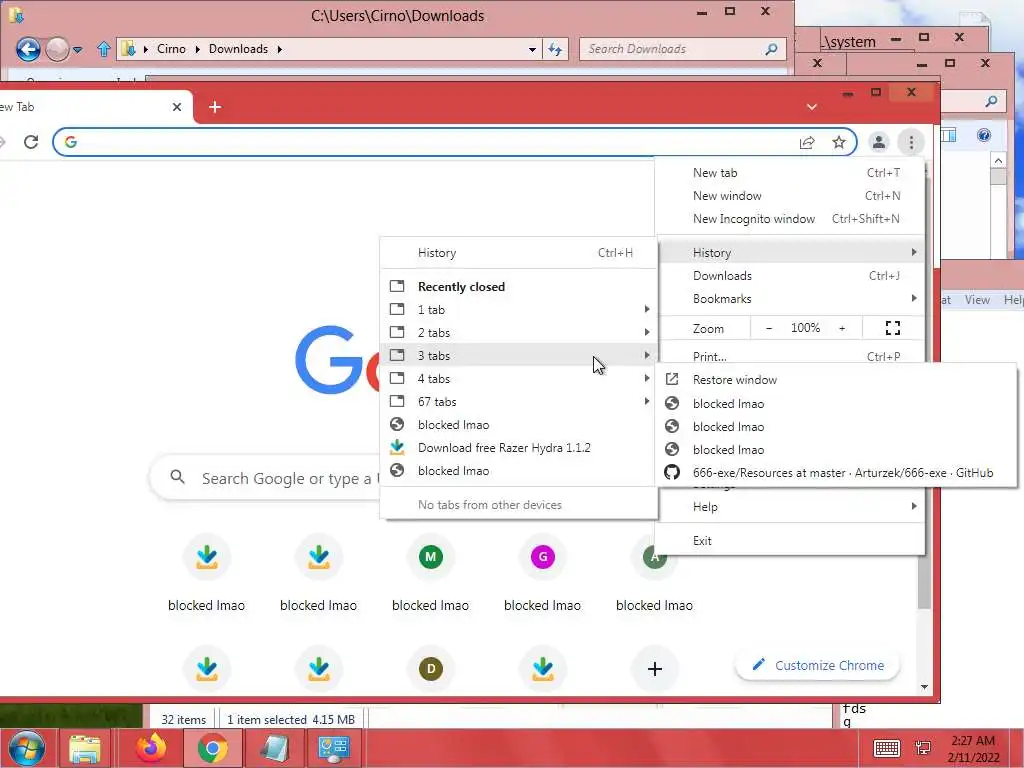Click the Chrome reload page icon

point(31,142)
